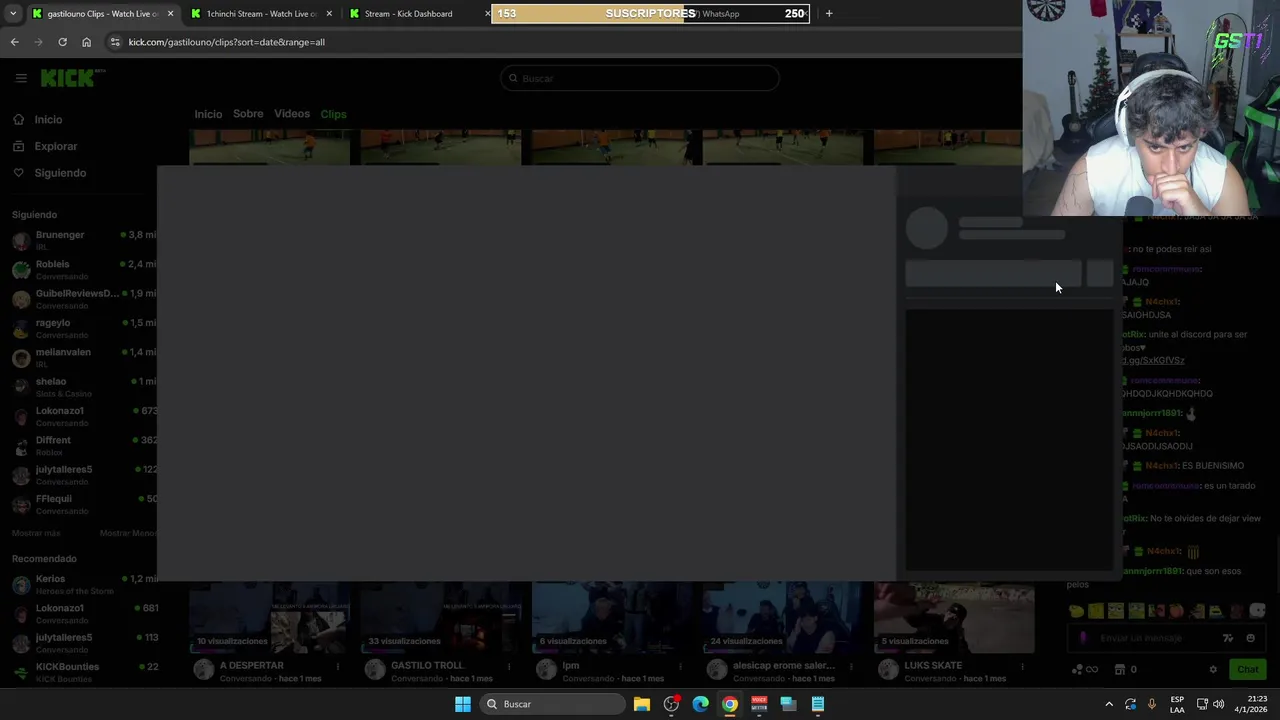
Task: Click the Chat send button
Action: (x=1247, y=669)
